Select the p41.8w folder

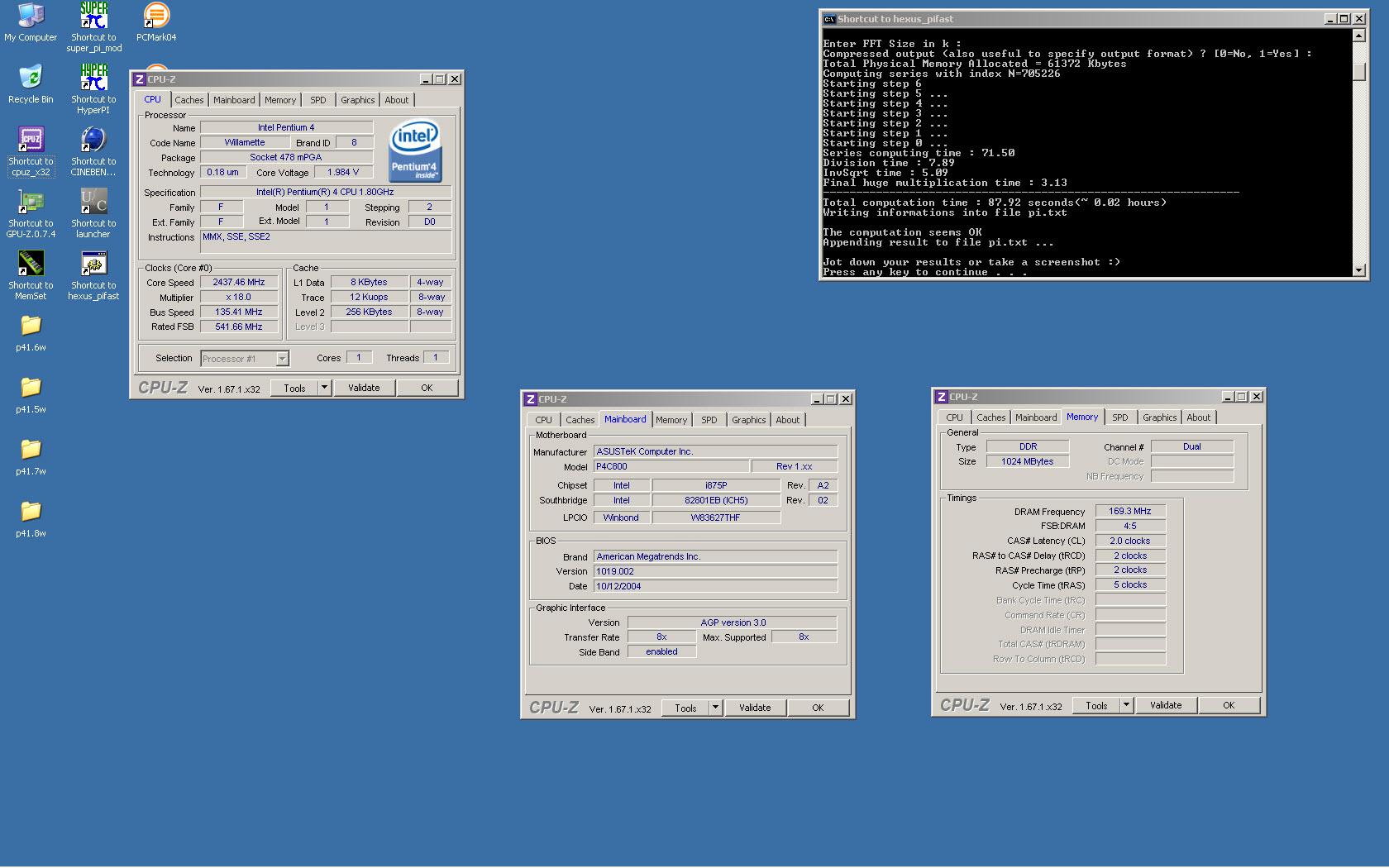(31, 518)
